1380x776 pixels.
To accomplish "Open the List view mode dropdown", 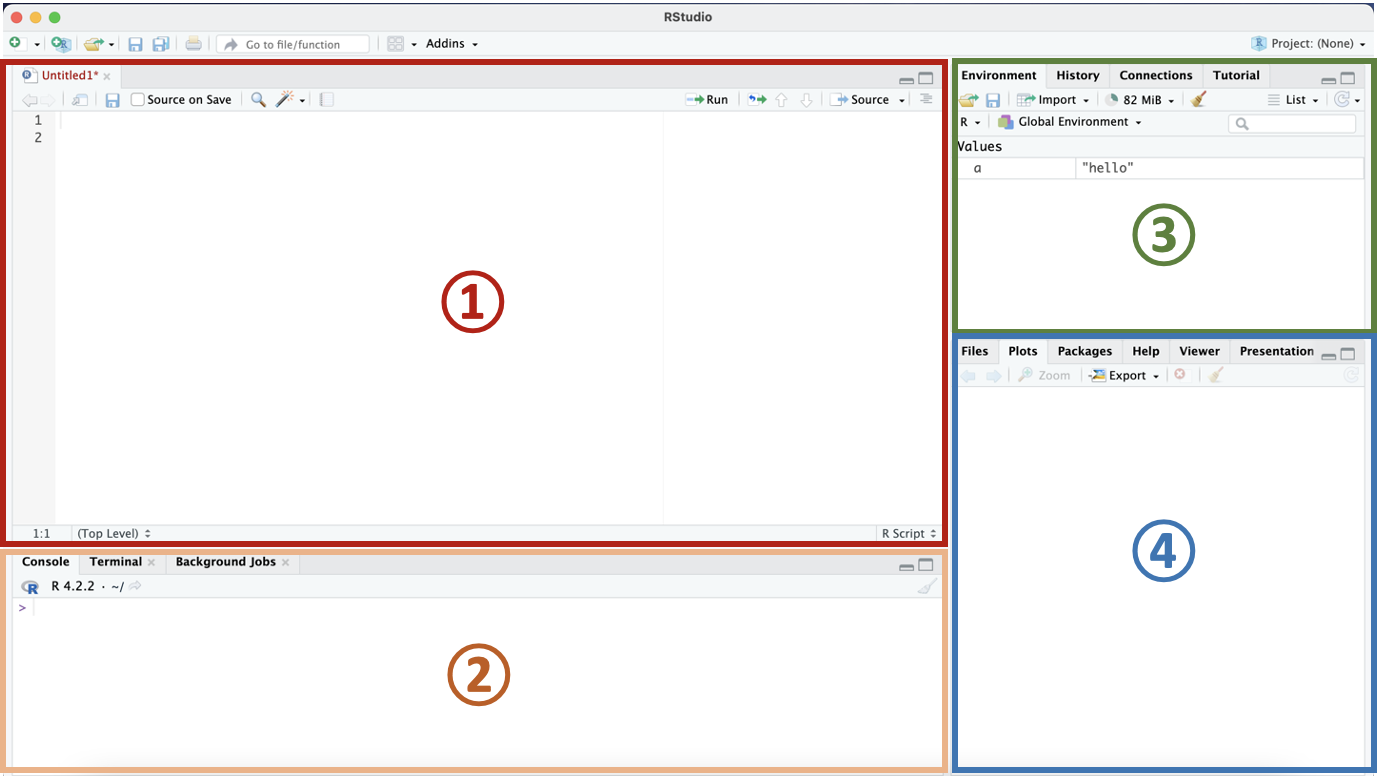I will (x=1293, y=100).
